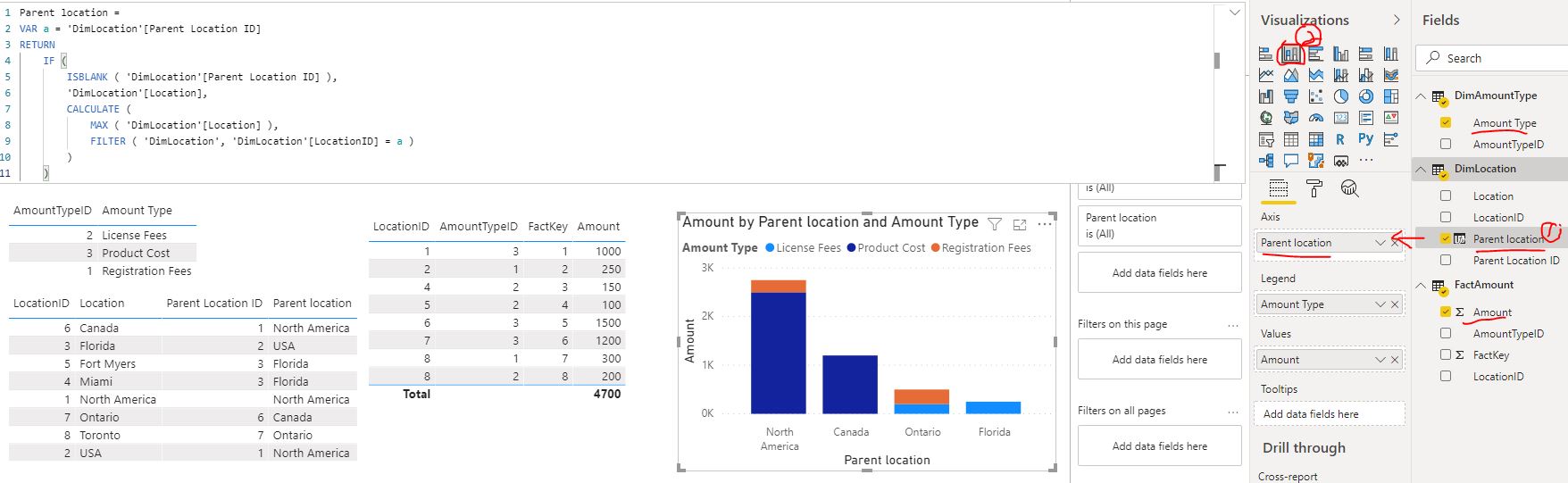Click the Product Cost legend swatch
Screen dimensions: 1568x483
(851, 248)
